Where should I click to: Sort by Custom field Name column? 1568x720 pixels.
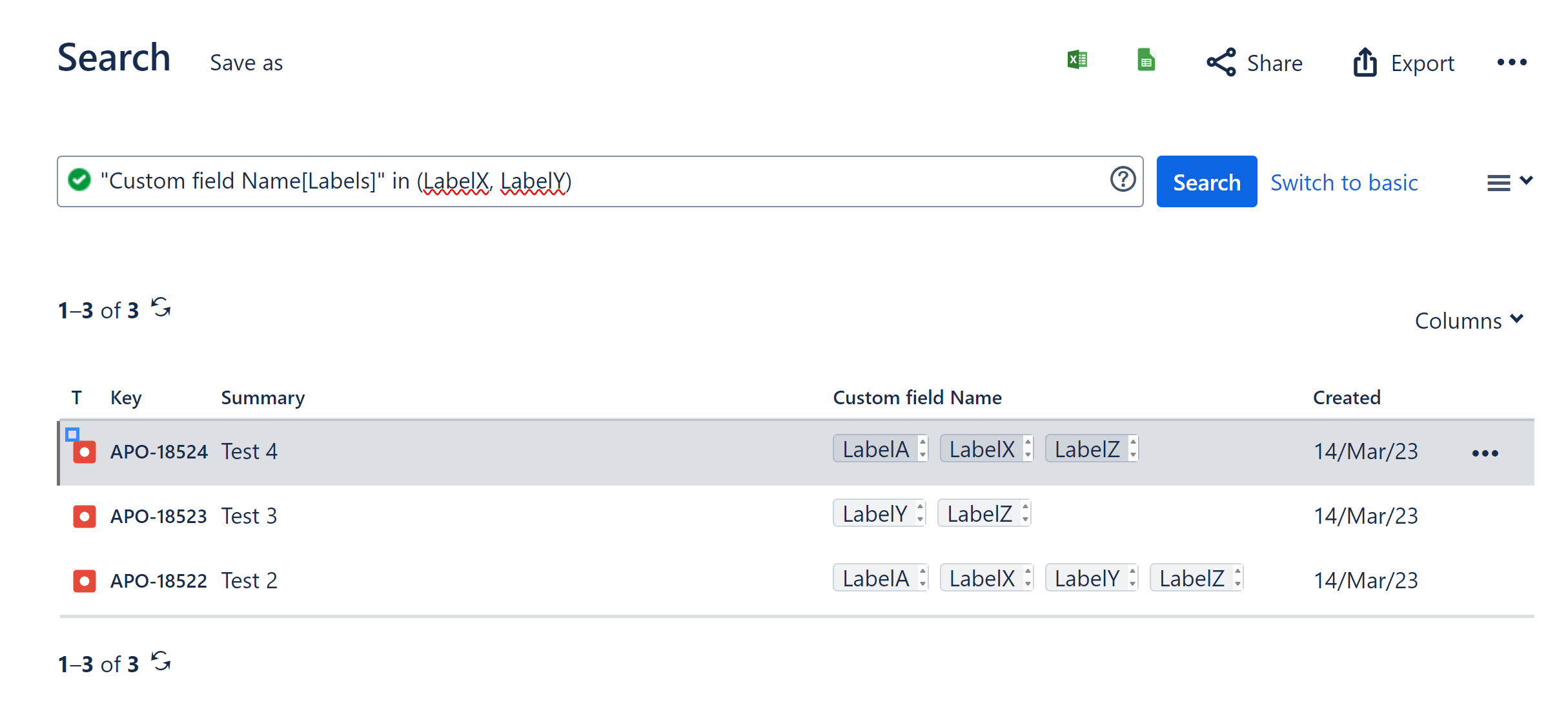[917, 398]
